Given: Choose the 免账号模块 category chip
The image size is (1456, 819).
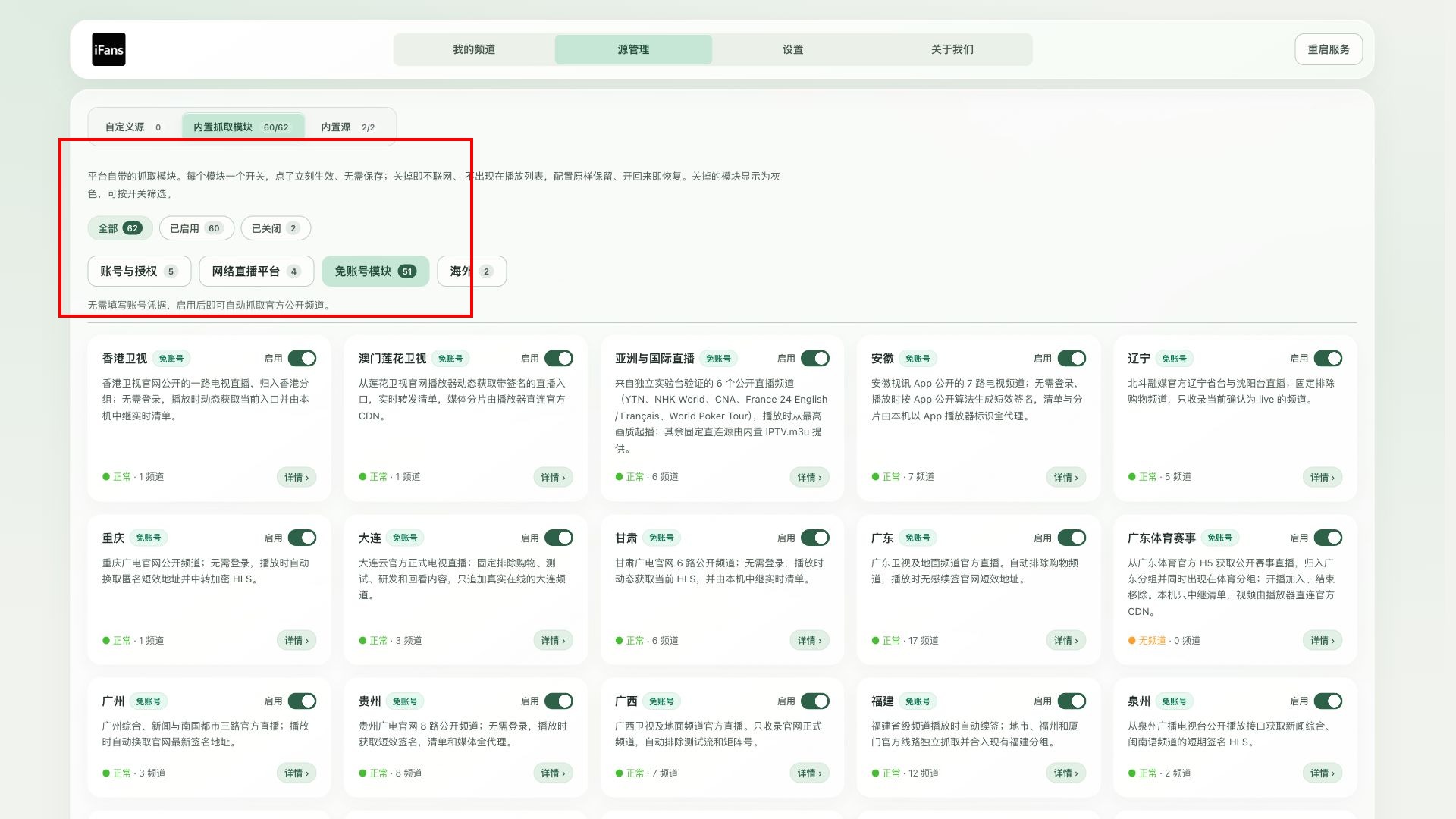Looking at the screenshot, I should click(375, 271).
